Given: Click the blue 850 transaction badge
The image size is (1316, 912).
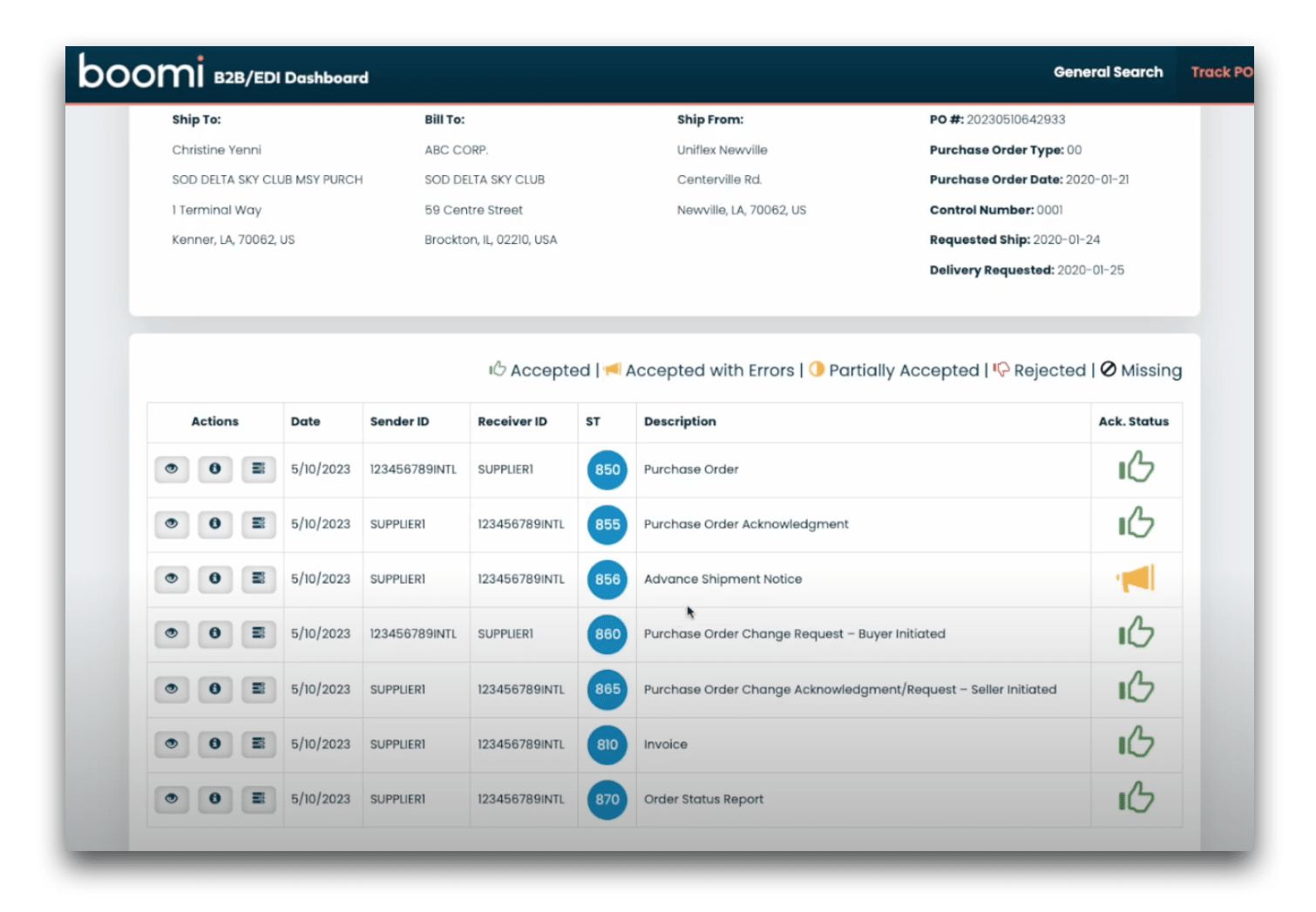Looking at the screenshot, I should tap(607, 470).
